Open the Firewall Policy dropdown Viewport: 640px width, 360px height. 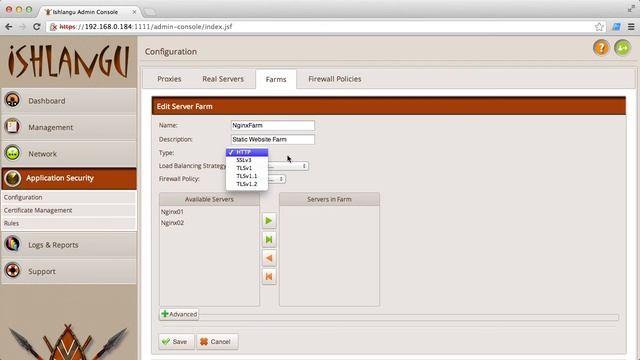(277, 179)
